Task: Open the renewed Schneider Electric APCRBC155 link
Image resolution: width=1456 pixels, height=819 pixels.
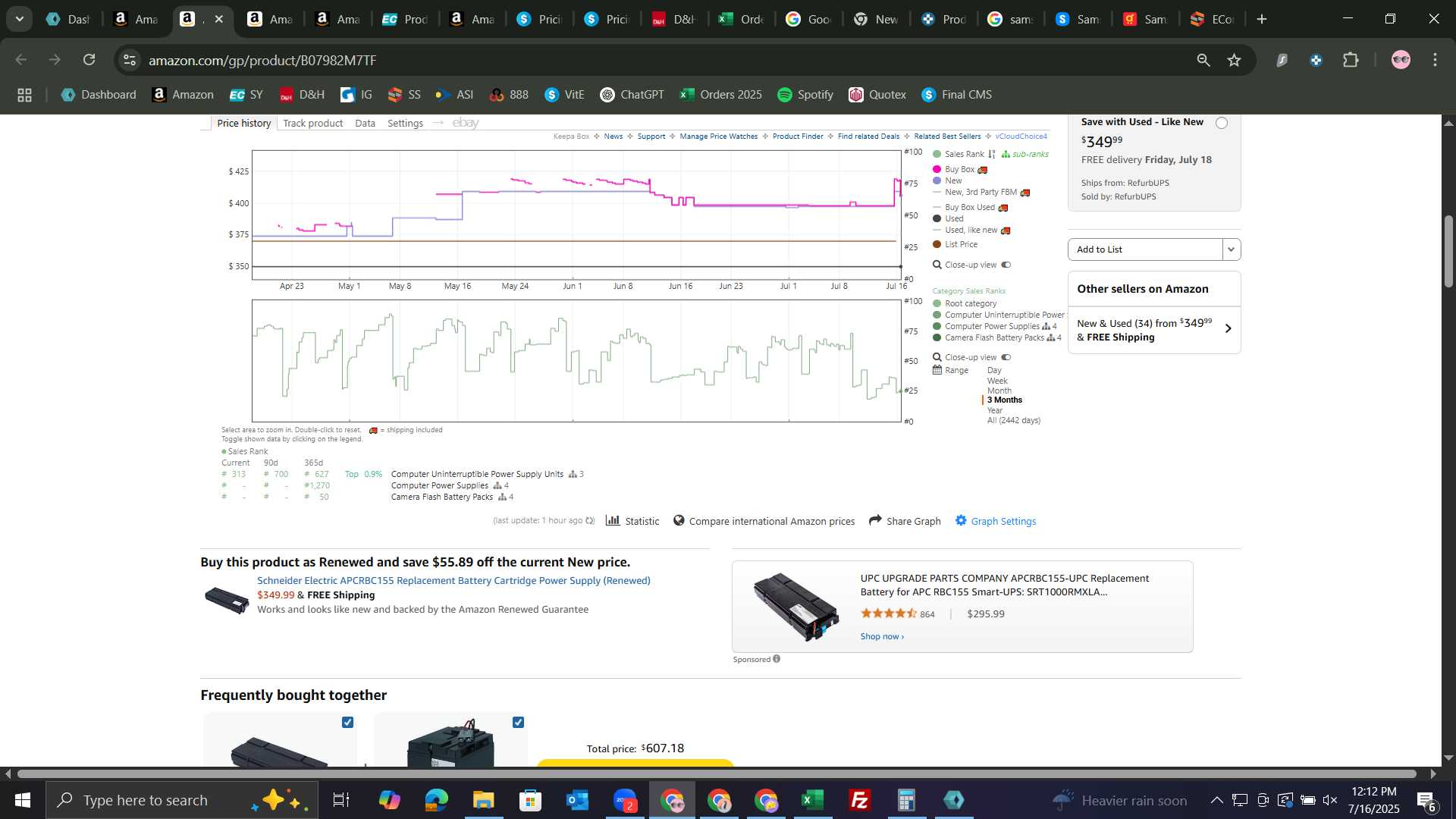Action: coord(453,580)
